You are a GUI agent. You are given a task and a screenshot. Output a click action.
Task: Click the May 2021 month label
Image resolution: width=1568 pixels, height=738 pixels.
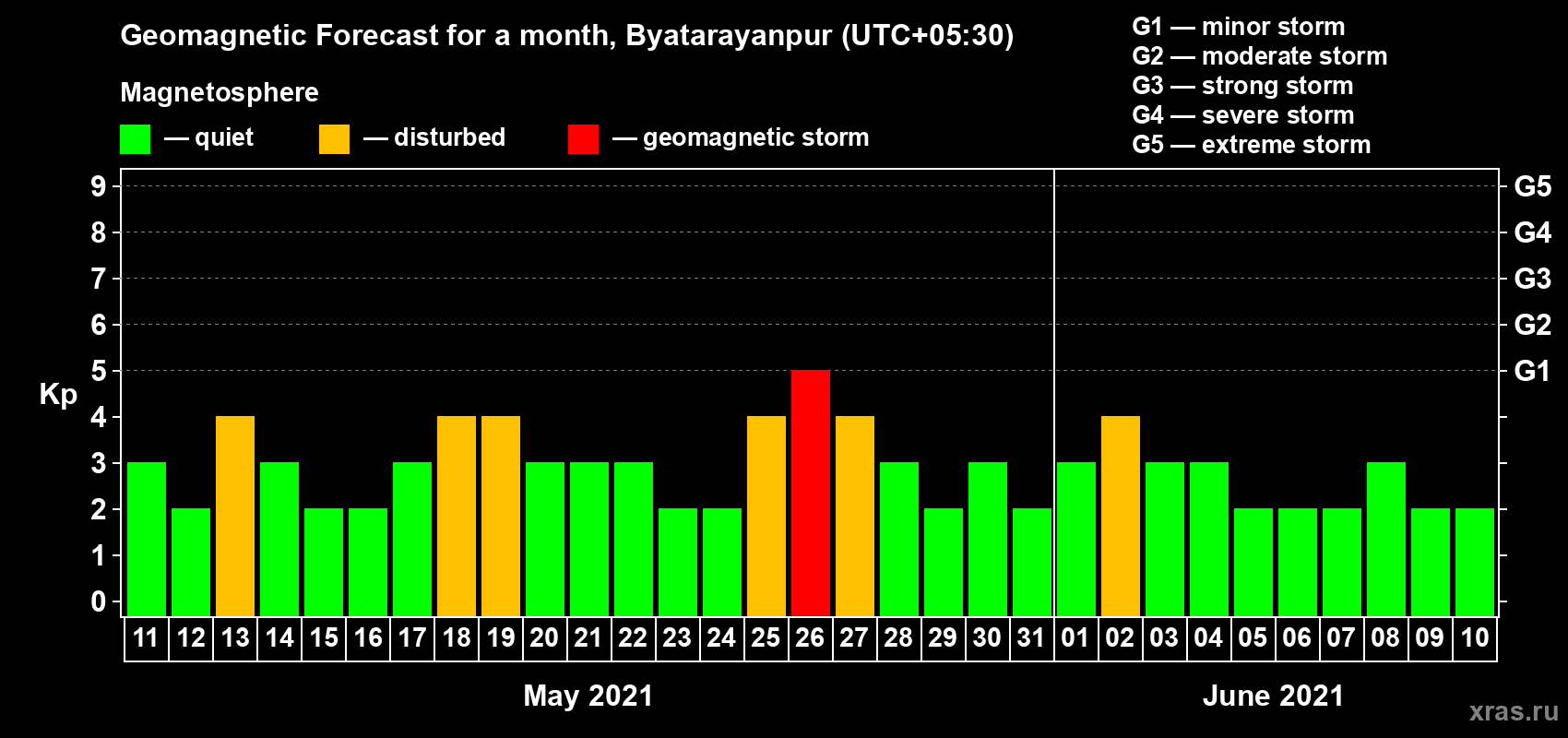(x=588, y=696)
